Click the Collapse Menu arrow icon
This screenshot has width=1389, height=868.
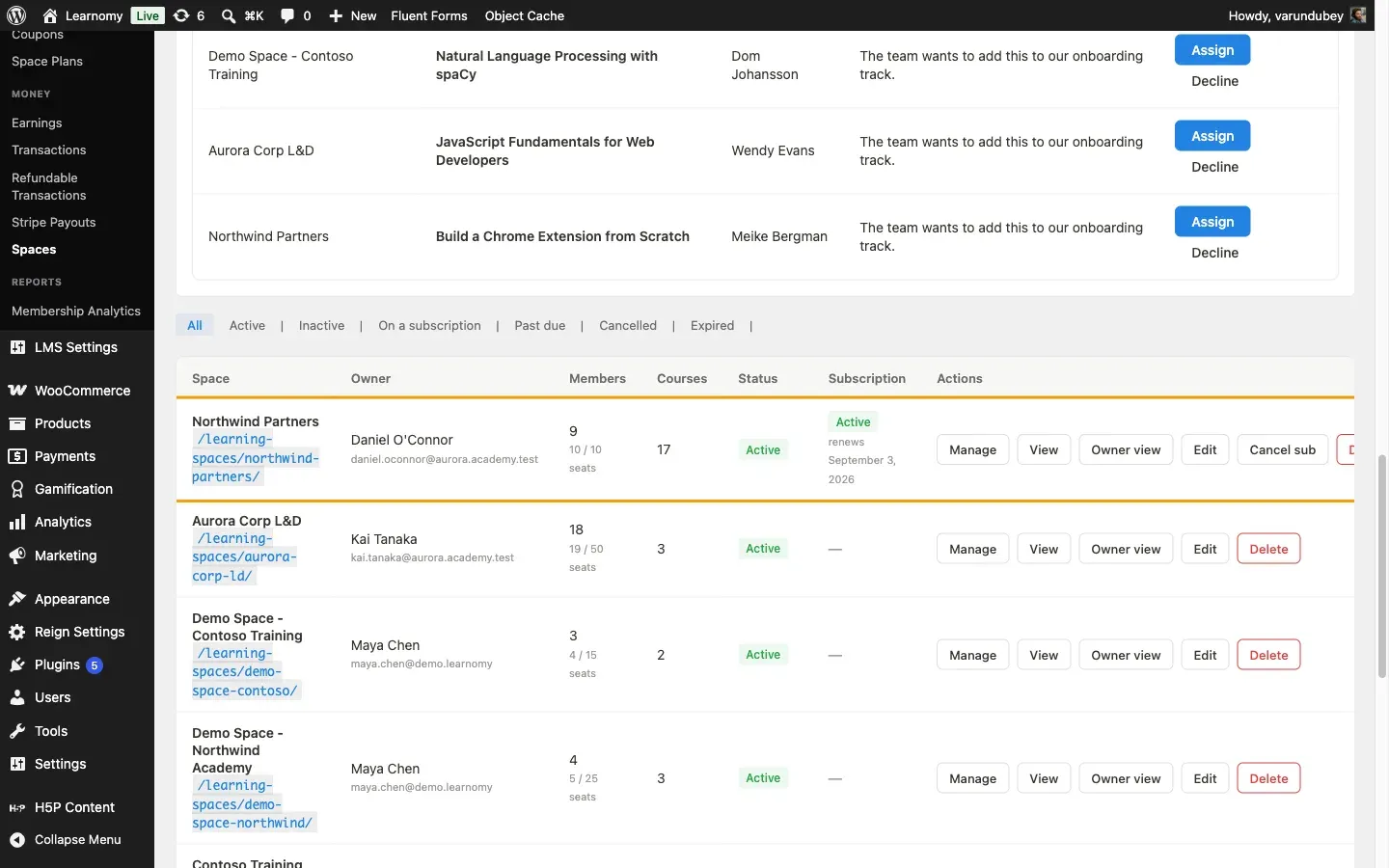17,840
